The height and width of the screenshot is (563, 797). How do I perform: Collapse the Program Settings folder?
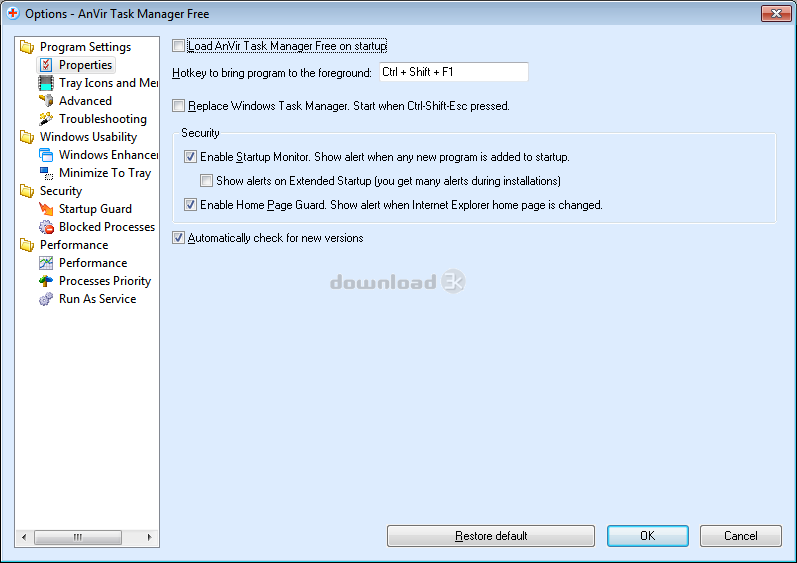[x=26, y=47]
